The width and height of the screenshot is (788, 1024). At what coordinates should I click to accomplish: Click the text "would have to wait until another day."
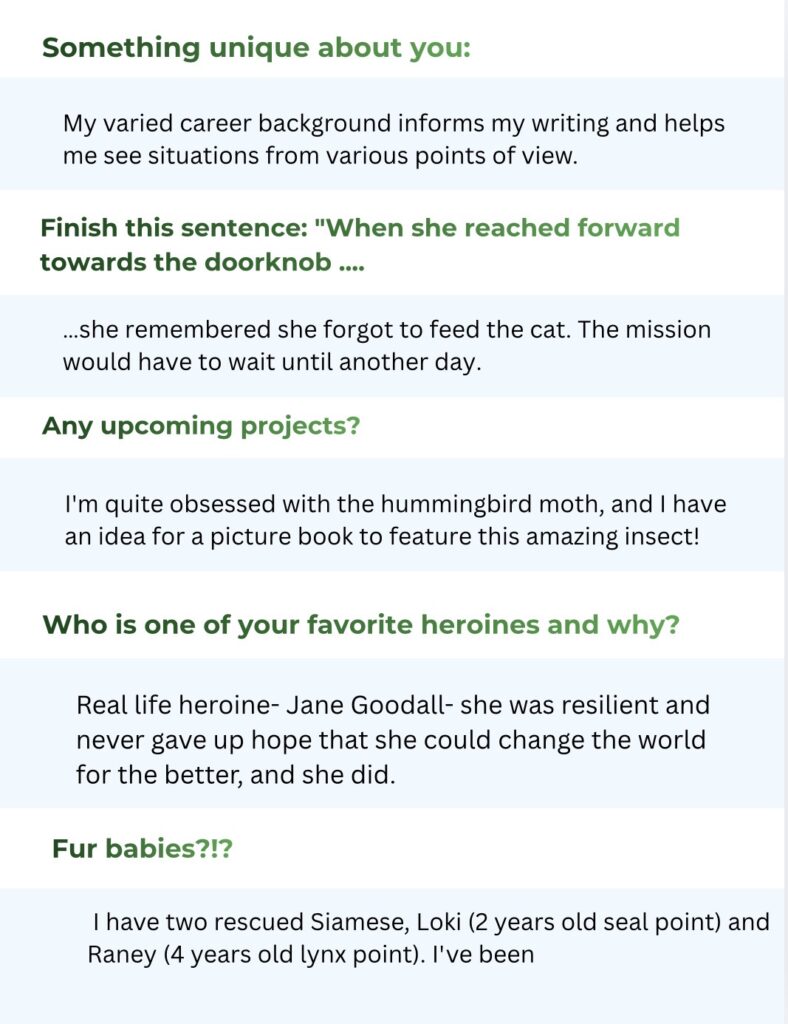pos(272,362)
